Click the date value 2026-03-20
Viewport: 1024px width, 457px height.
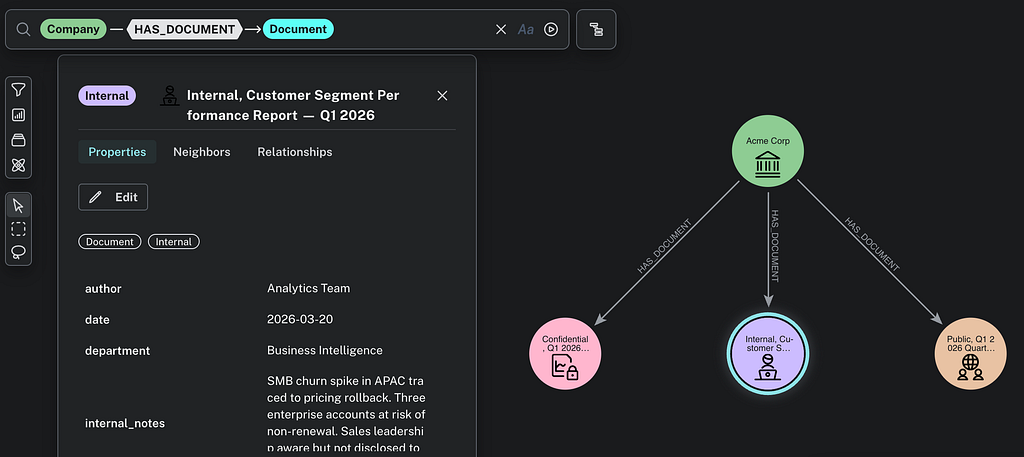(300, 319)
